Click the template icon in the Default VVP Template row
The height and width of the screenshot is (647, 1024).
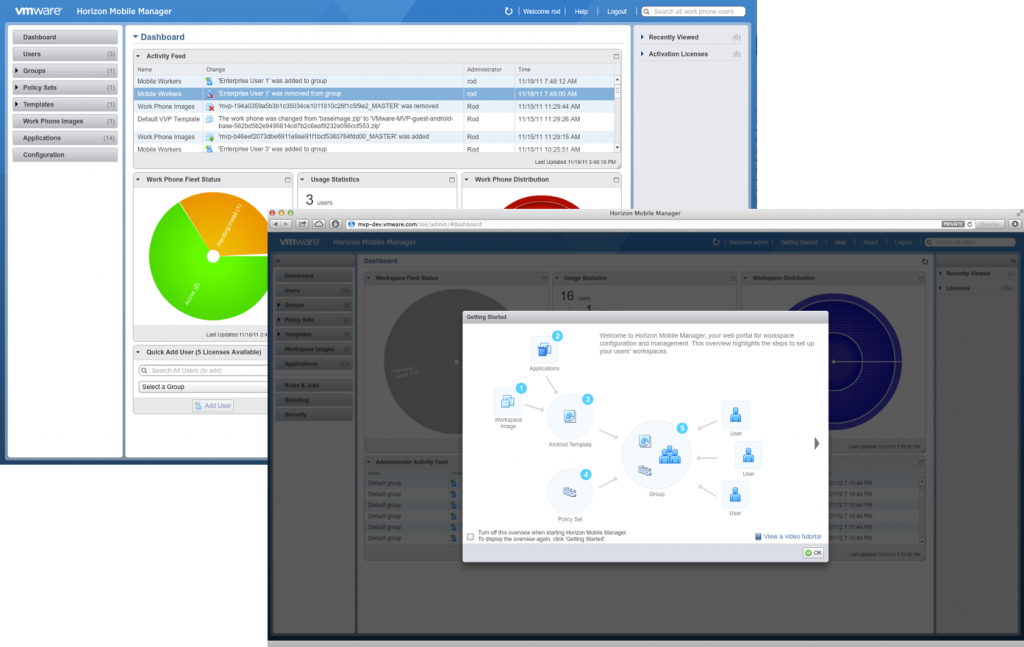click(x=210, y=119)
